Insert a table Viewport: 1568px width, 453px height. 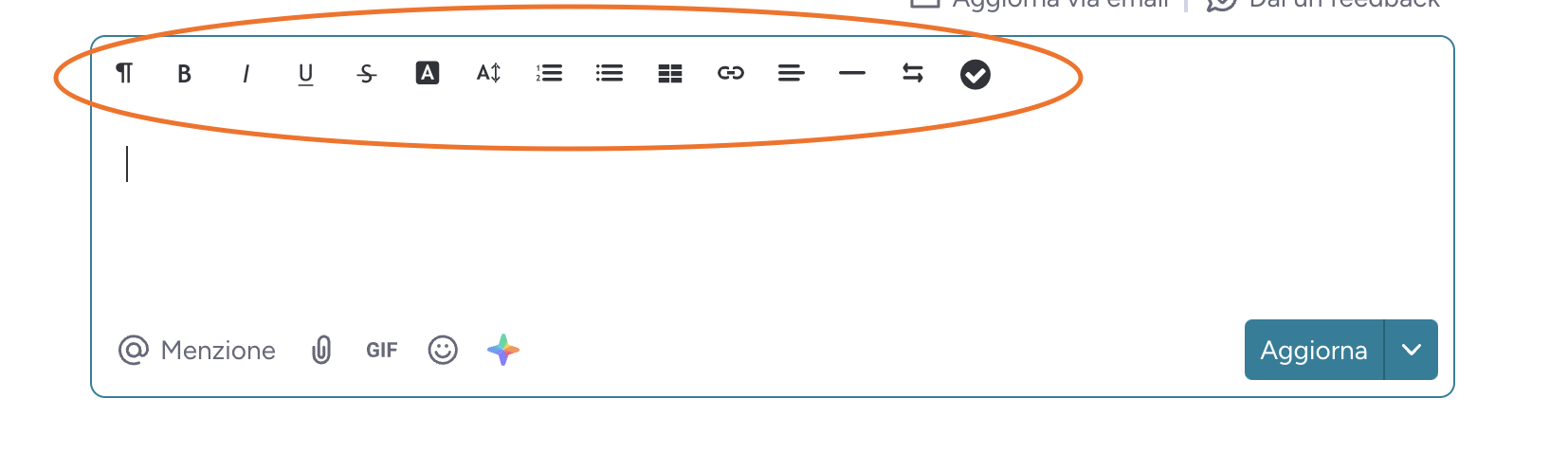click(x=670, y=74)
